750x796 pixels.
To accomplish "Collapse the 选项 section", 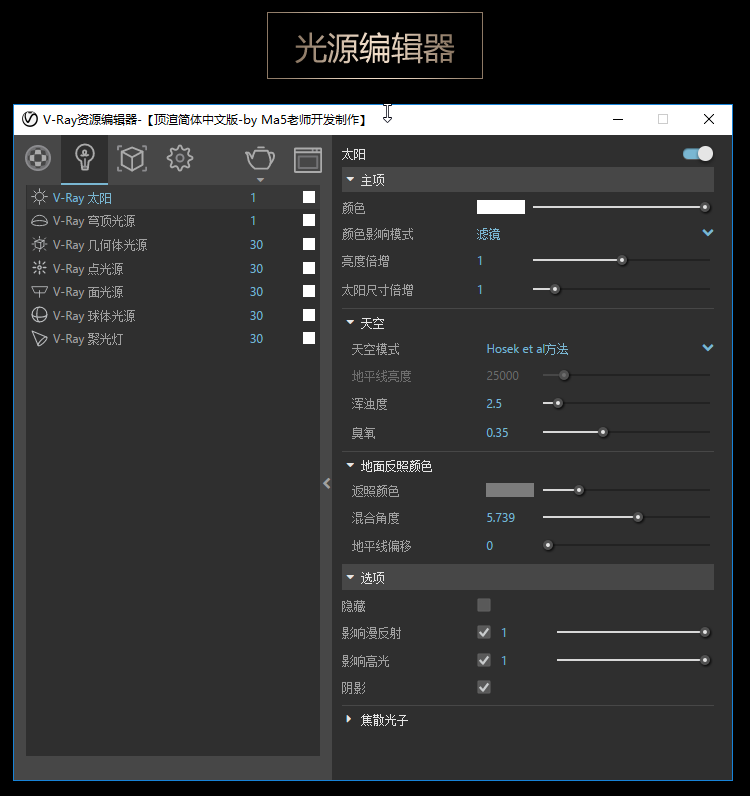I will pyautogui.click(x=350, y=577).
